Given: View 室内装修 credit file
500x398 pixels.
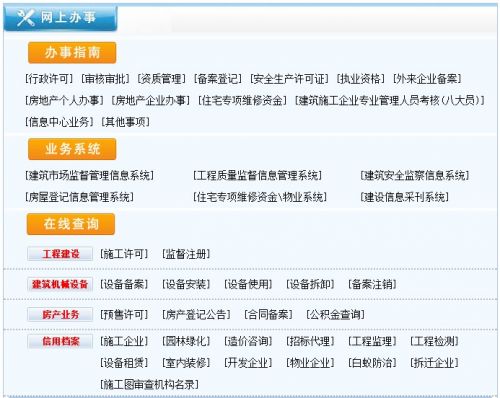Looking at the screenshot, I should coord(186,363).
